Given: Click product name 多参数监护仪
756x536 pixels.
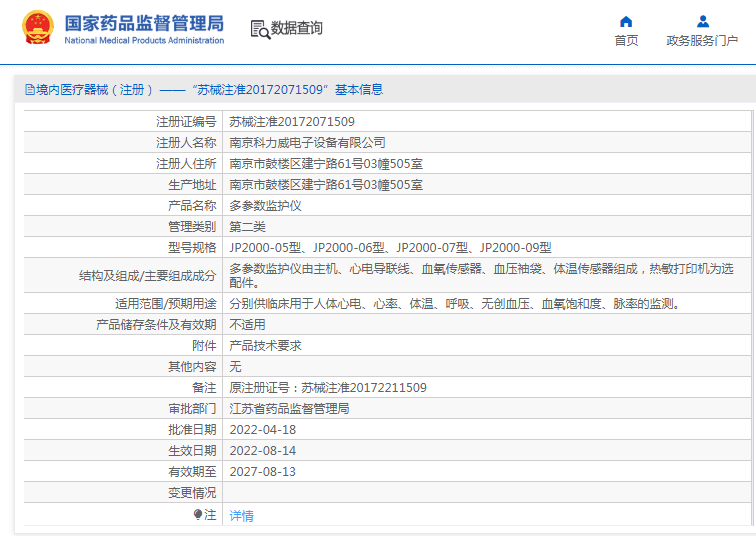Looking at the screenshot, I should pos(265,206).
